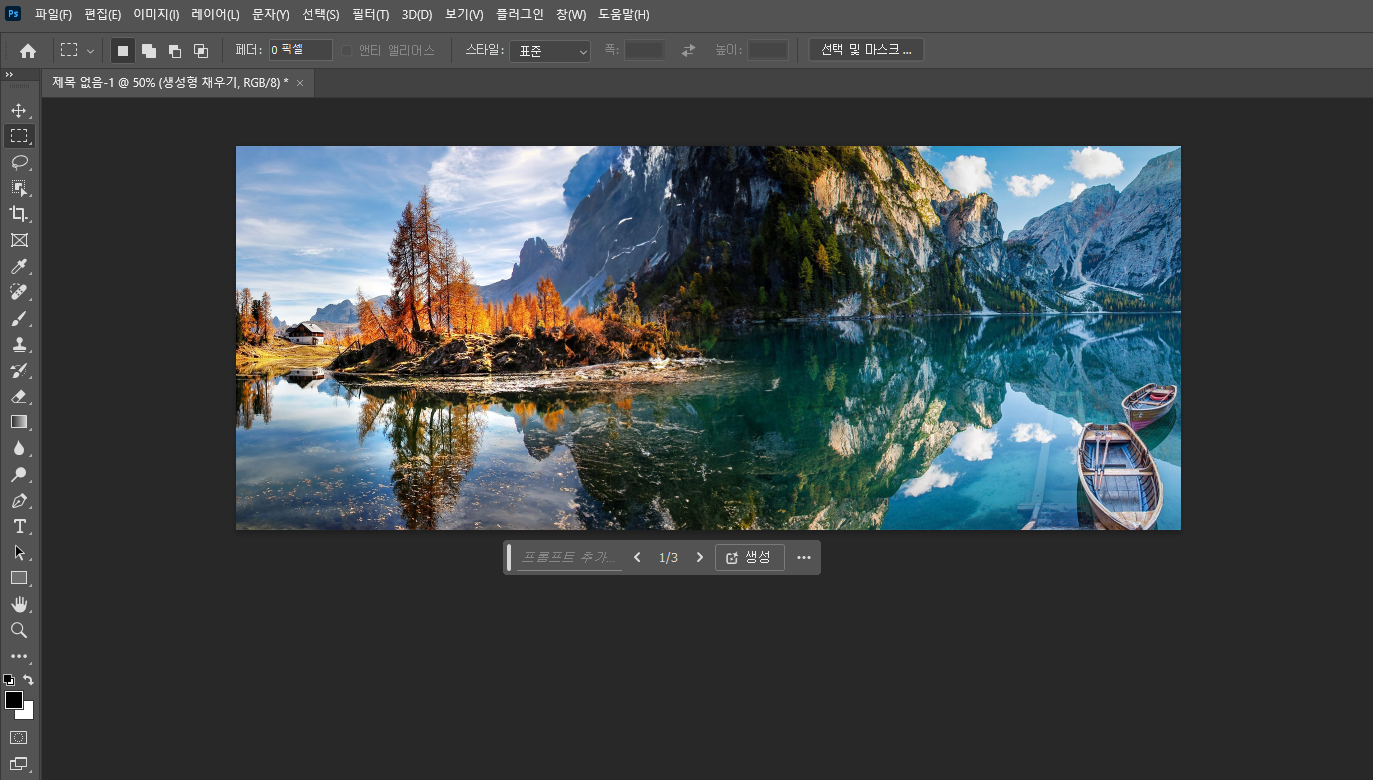Open the 파일(F) menu
This screenshot has height=780, width=1373.
(x=53, y=15)
